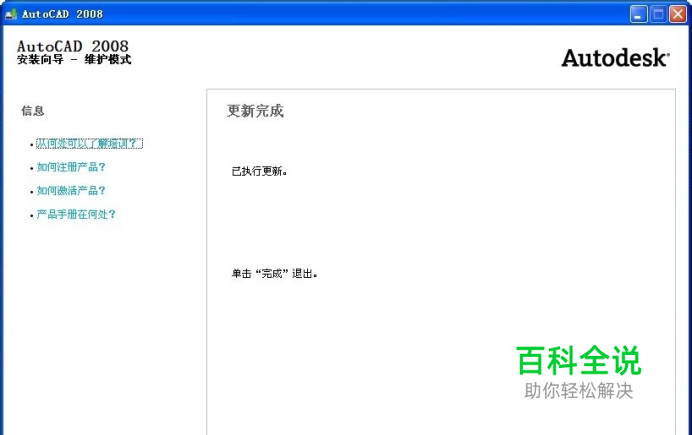Click the AutoCAD installer icon in title bar
The width and height of the screenshot is (692, 435).
point(11,14)
